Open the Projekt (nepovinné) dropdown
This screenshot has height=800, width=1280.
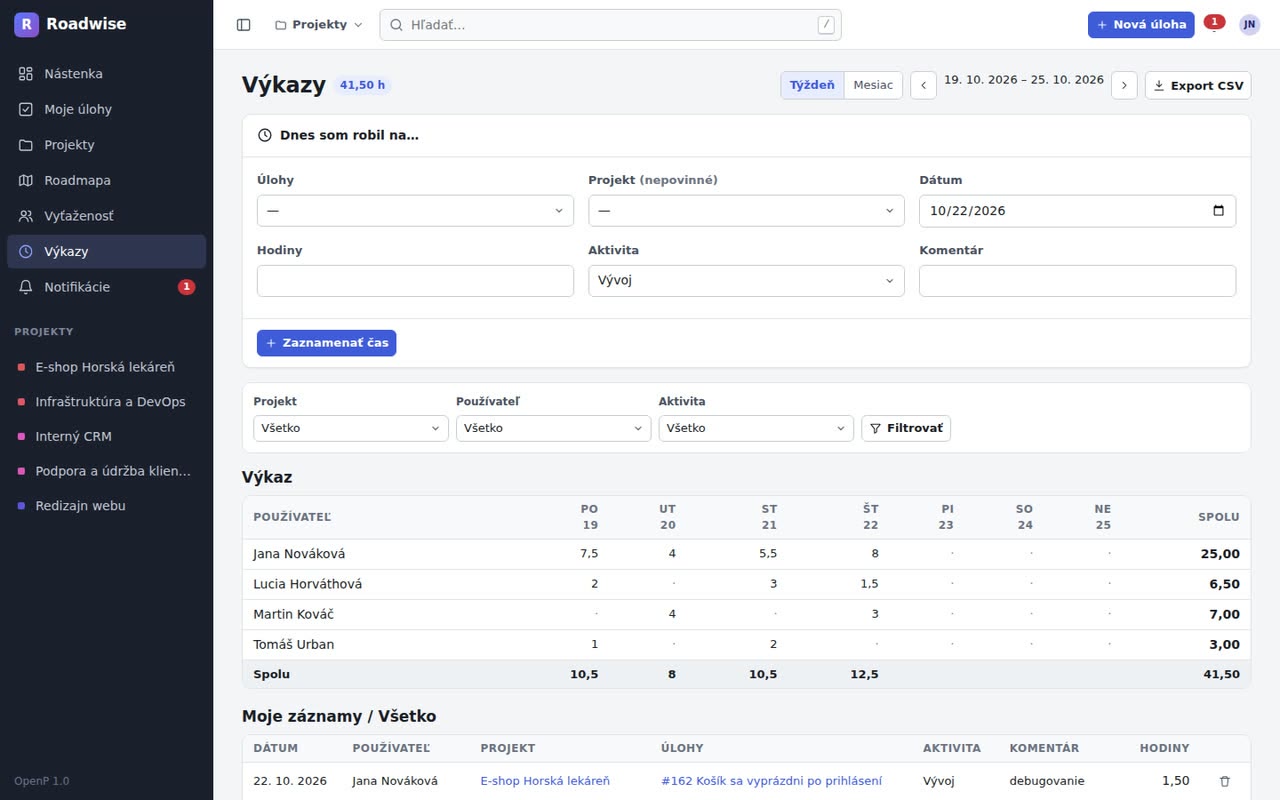[746, 211]
